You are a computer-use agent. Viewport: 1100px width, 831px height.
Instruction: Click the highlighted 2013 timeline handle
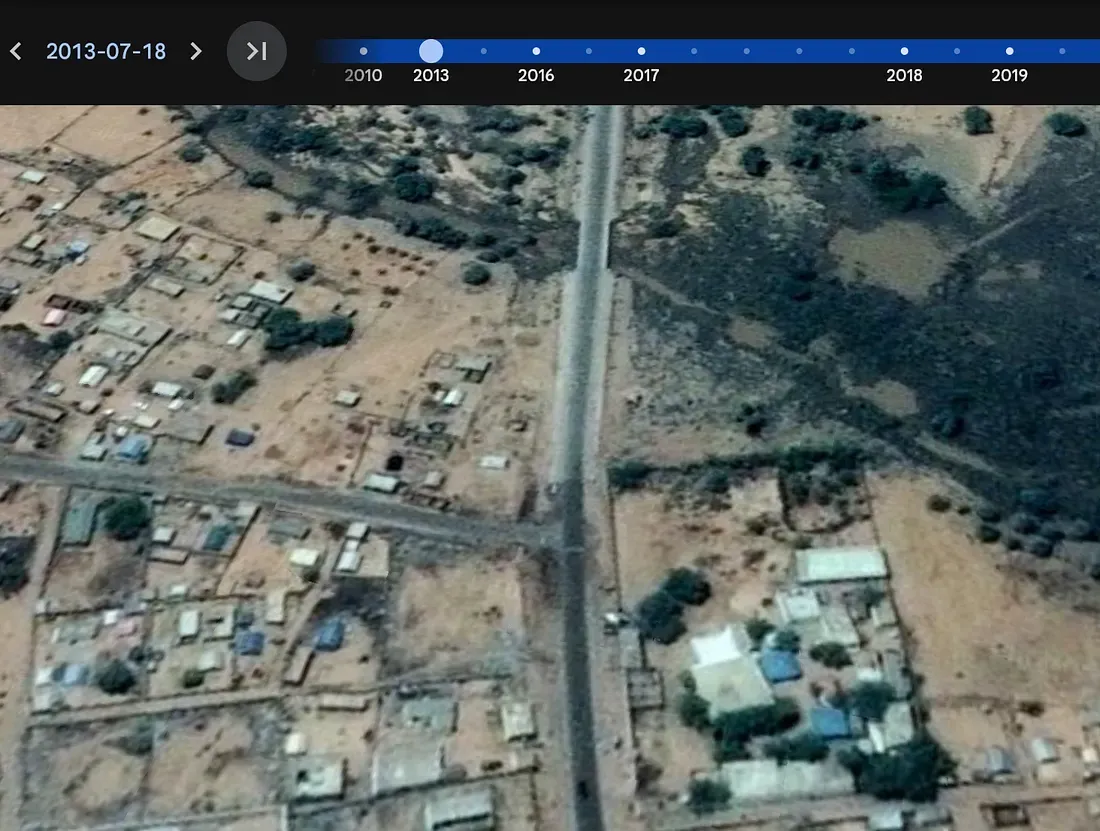point(431,51)
